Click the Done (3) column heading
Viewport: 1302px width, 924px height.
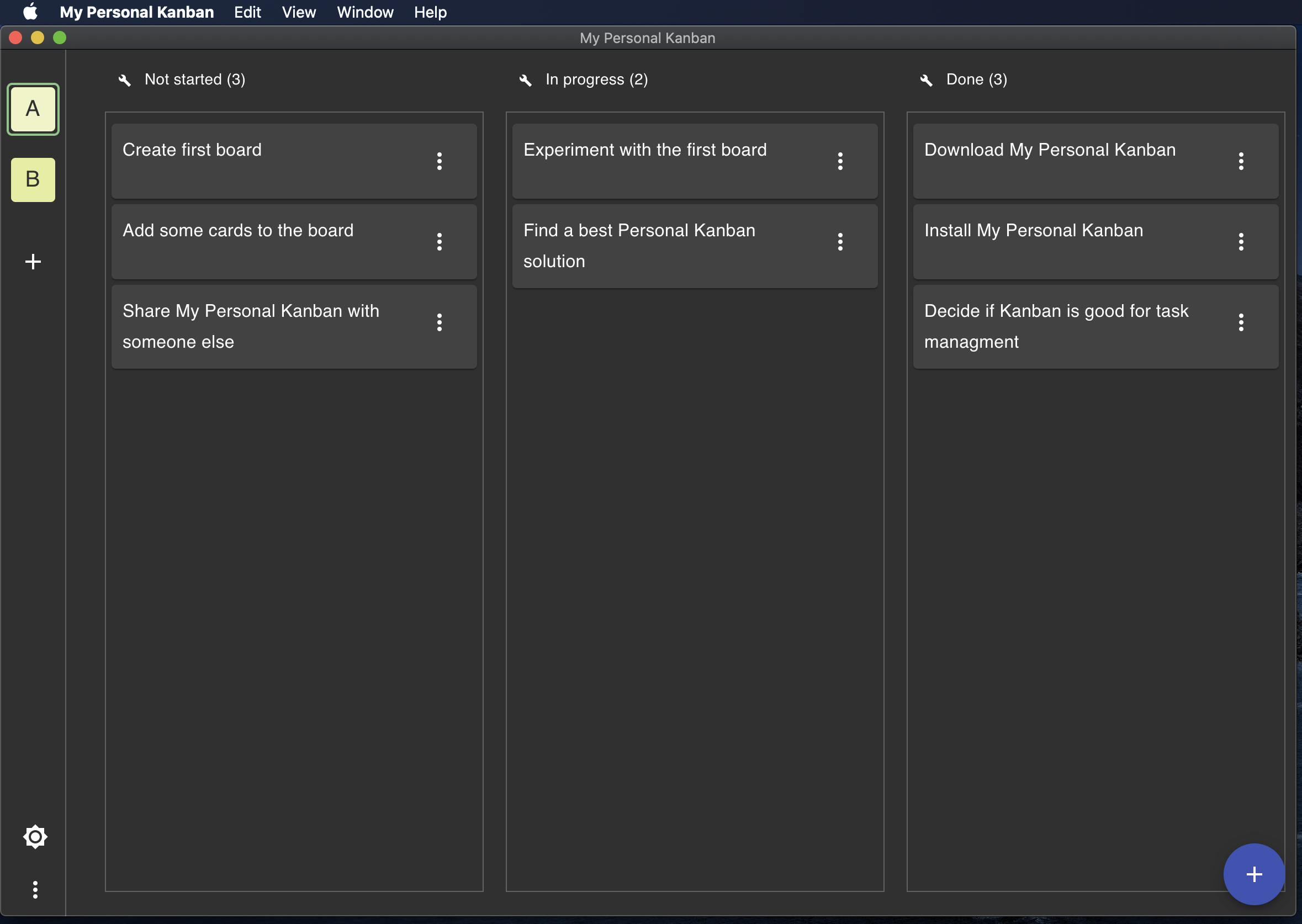pos(976,79)
